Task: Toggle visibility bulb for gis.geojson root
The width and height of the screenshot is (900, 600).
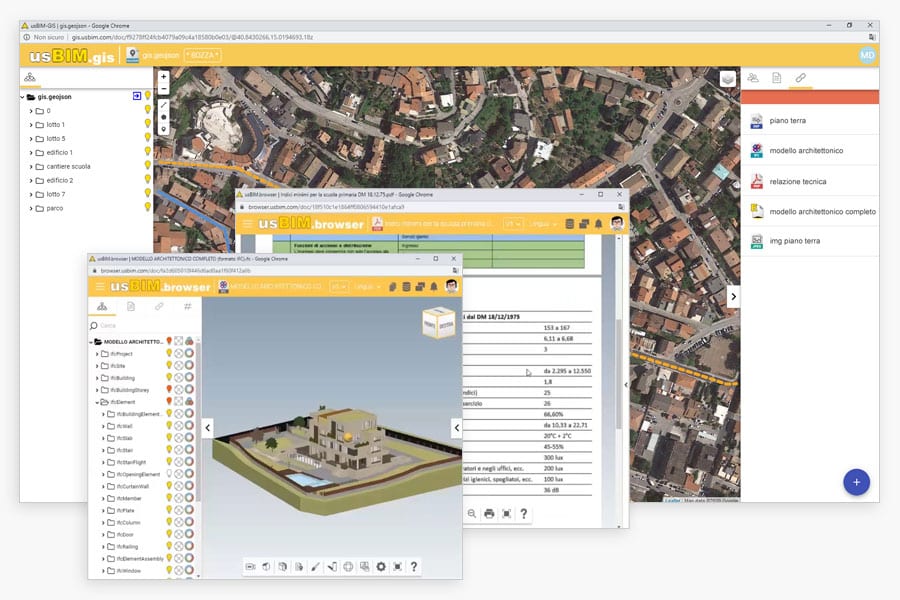Action: point(148,95)
